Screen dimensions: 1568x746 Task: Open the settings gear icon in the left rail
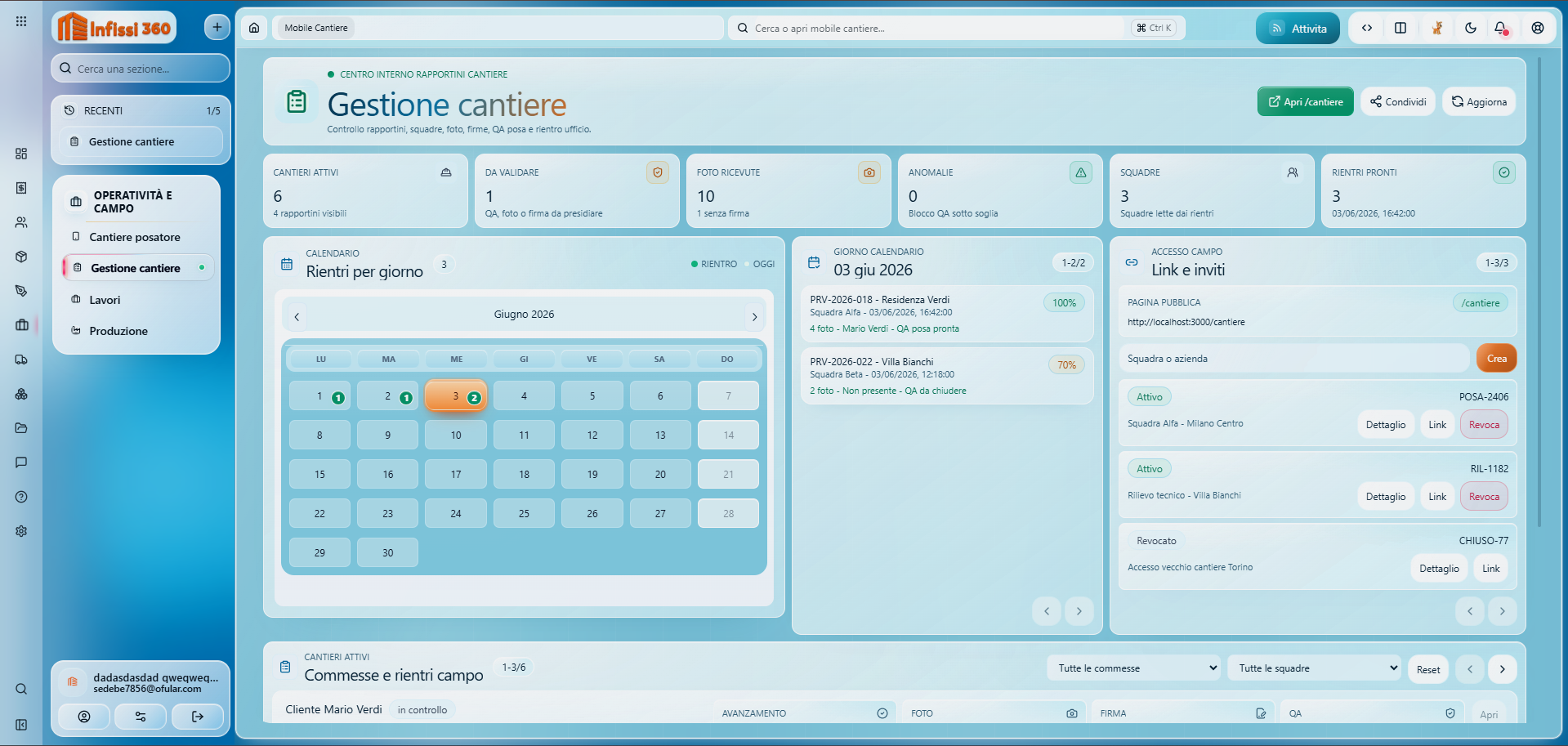(21, 531)
